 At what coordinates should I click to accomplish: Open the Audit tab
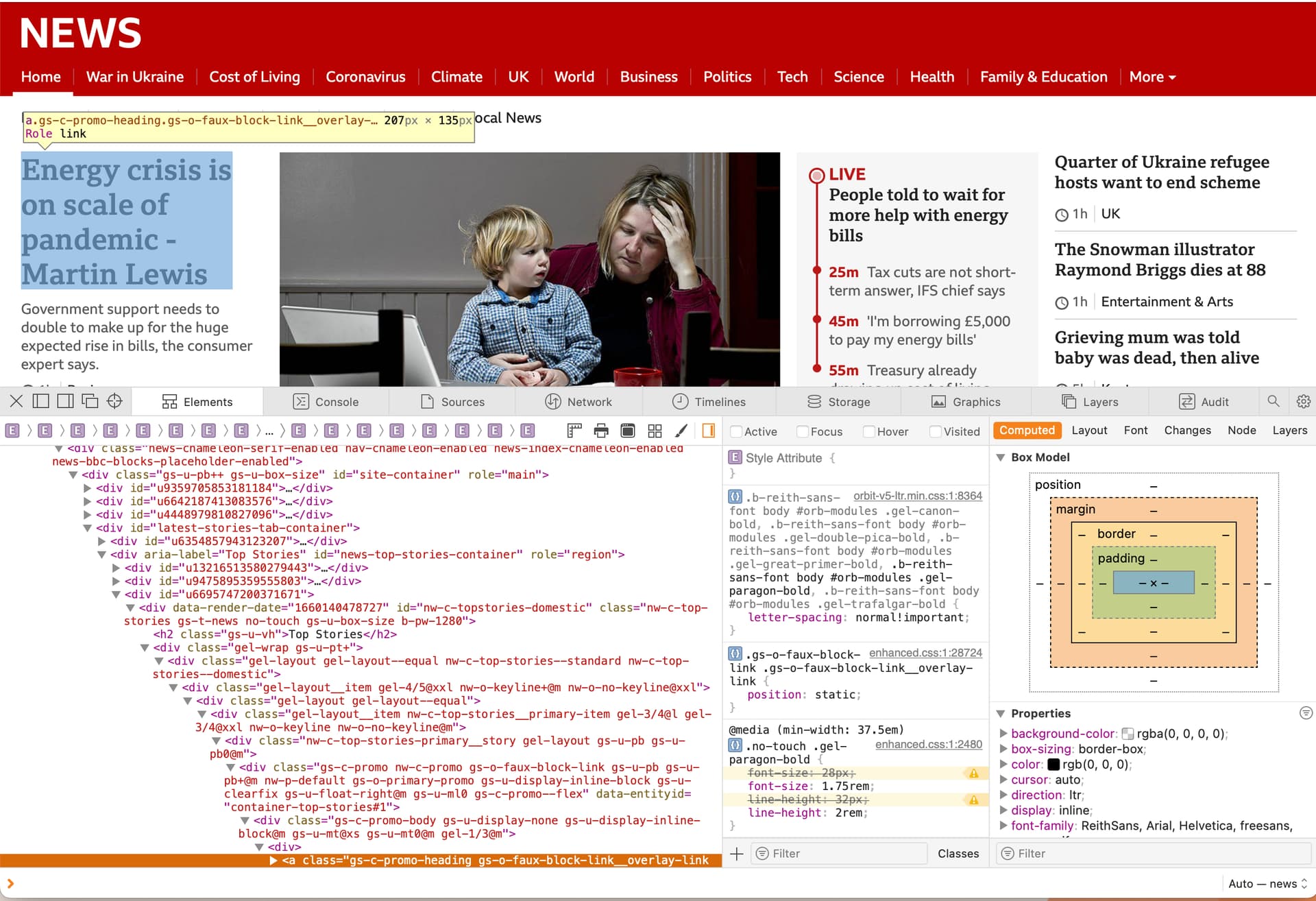pyautogui.click(x=1204, y=402)
